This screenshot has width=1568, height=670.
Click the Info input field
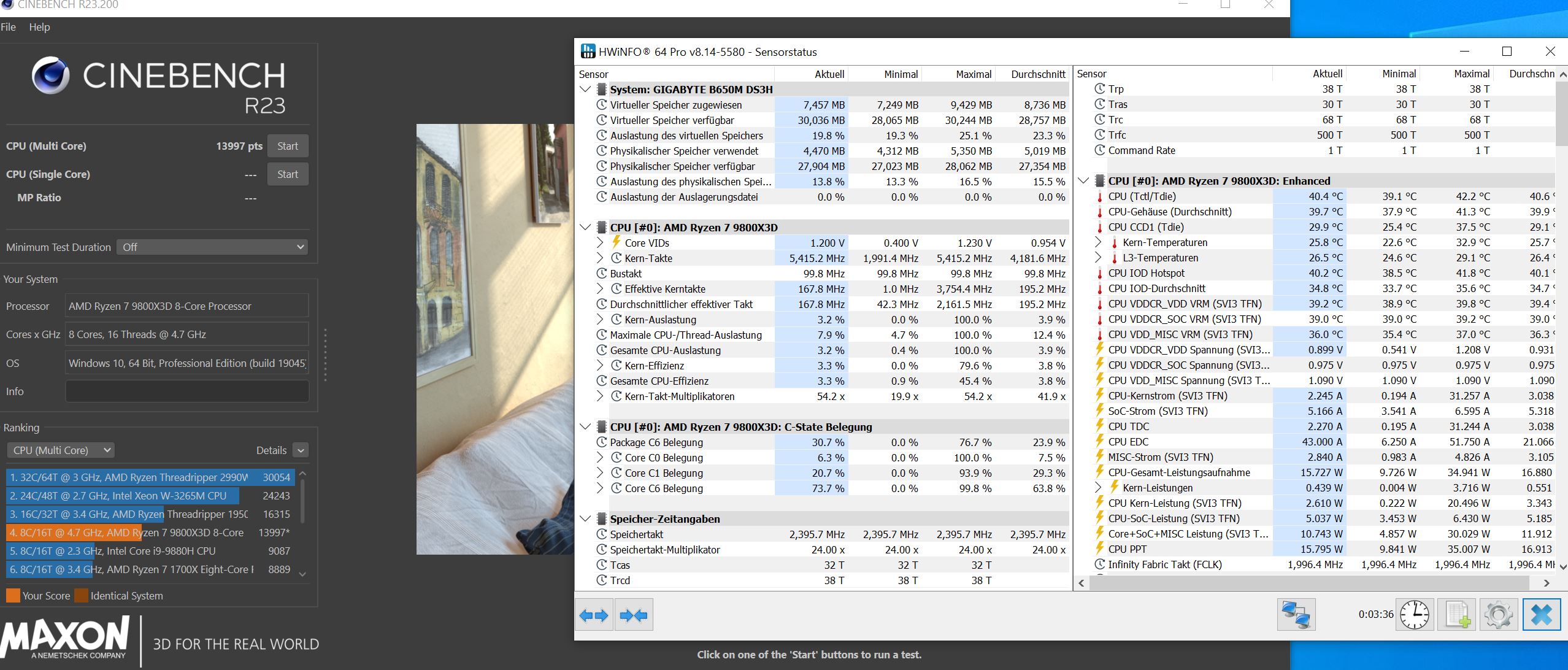coord(186,391)
